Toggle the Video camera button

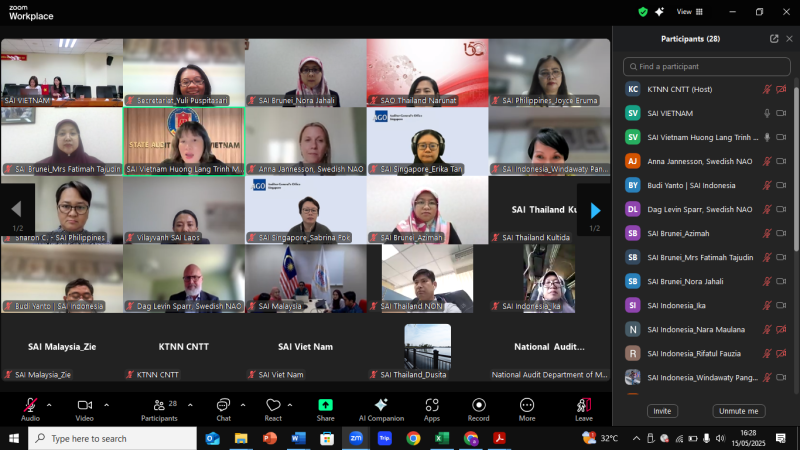(85, 405)
